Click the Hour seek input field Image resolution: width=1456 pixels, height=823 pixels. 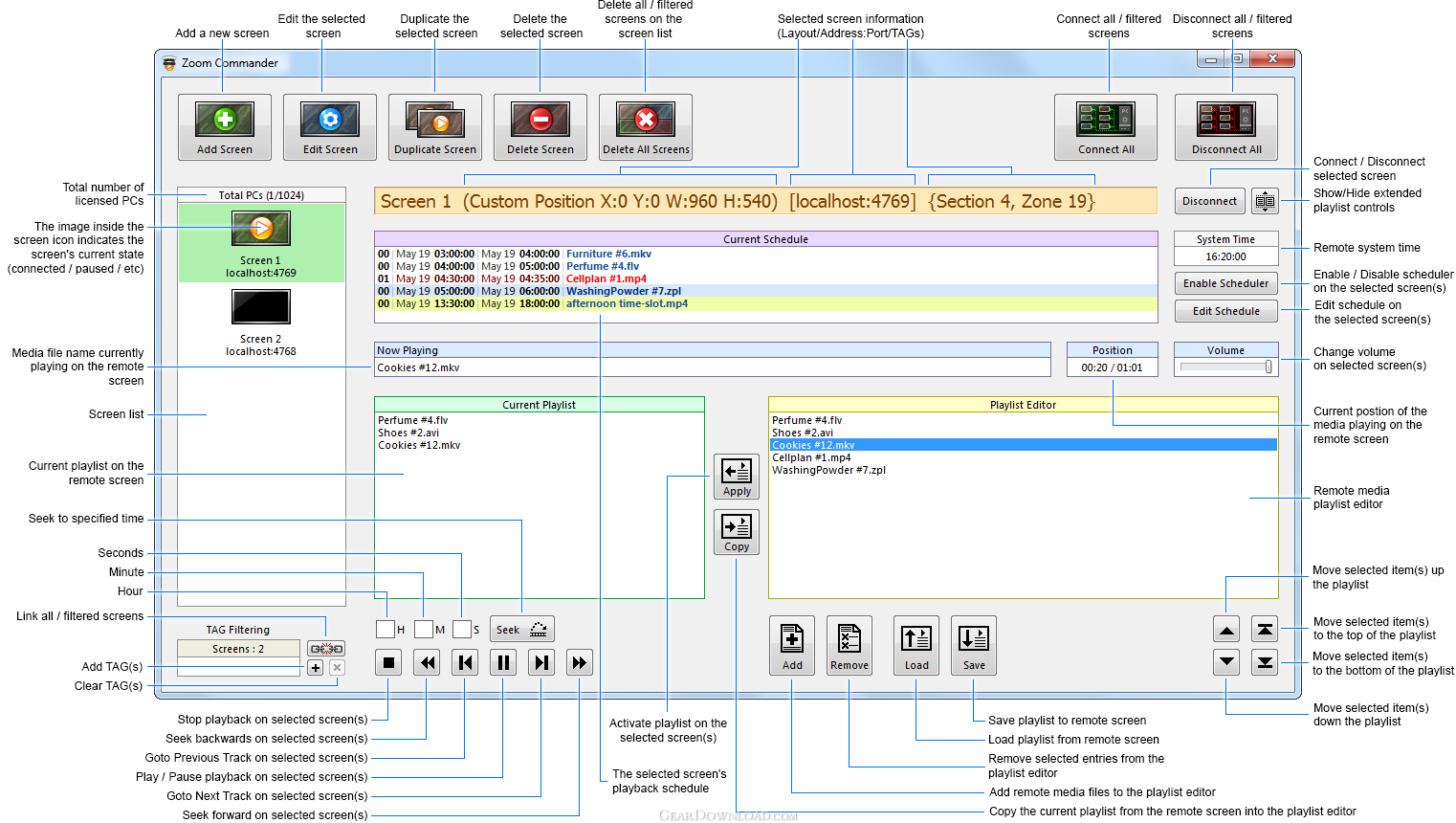(x=386, y=629)
